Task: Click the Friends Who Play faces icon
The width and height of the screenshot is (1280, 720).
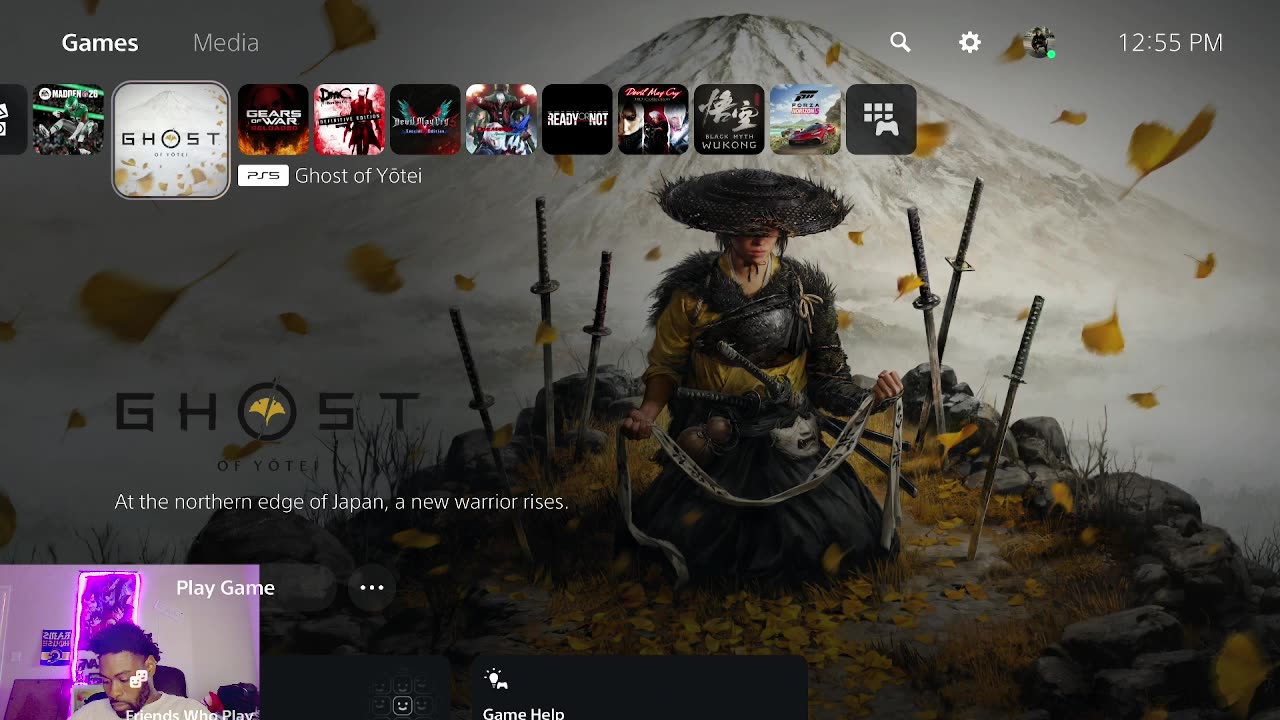Action: (139, 680)
